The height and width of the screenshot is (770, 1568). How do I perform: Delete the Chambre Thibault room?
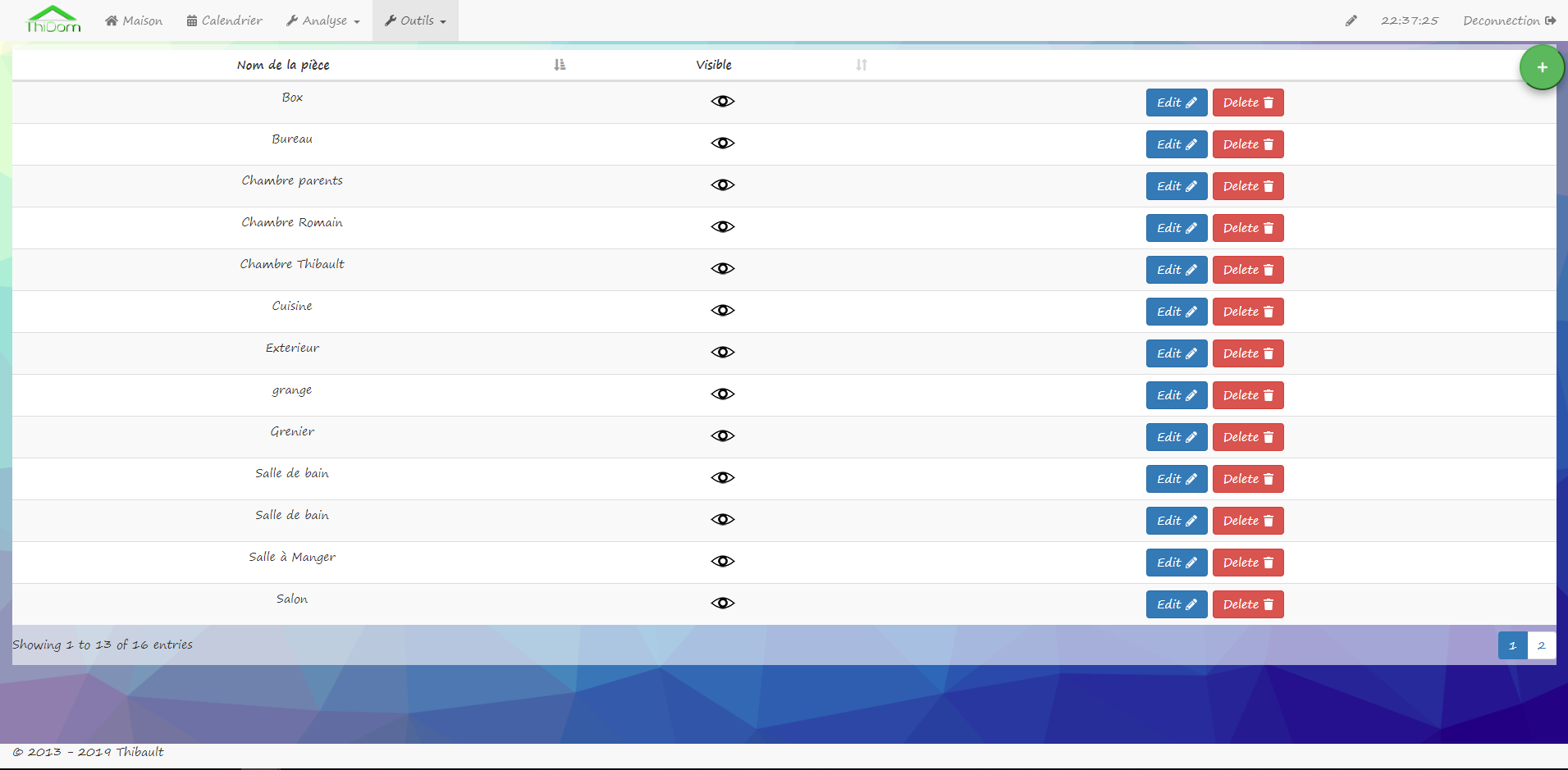1248,270
